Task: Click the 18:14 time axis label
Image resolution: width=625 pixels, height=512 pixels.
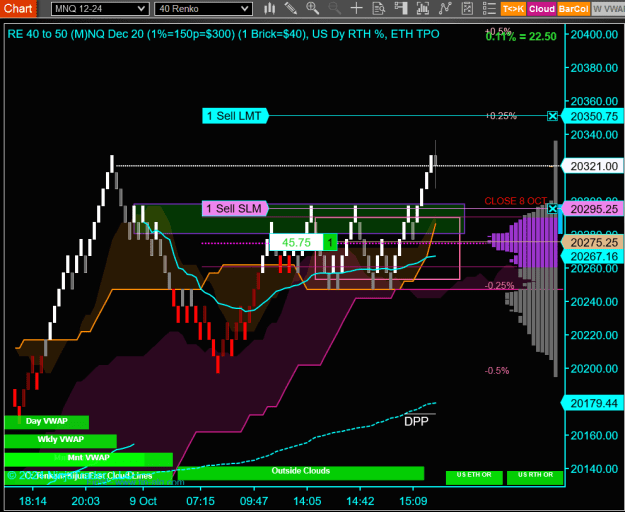Action: pos(33,501)
